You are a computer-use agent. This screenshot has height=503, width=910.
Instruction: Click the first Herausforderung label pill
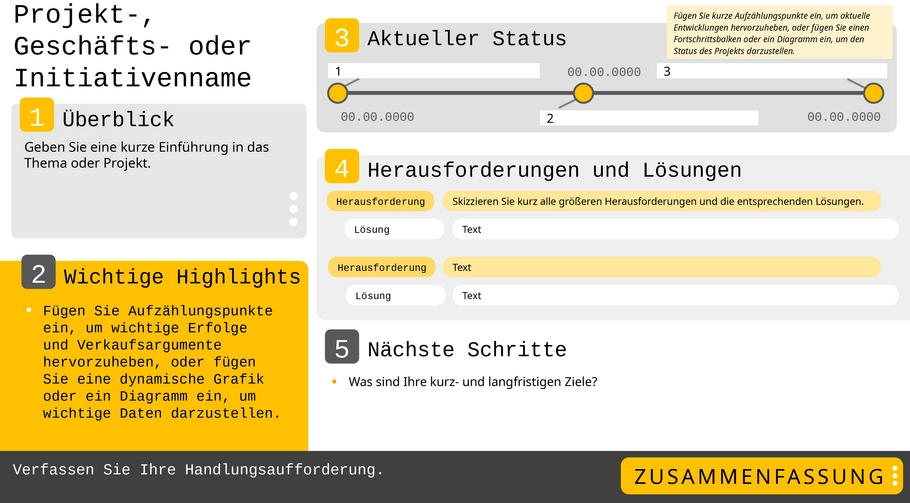tap(380, 201)
